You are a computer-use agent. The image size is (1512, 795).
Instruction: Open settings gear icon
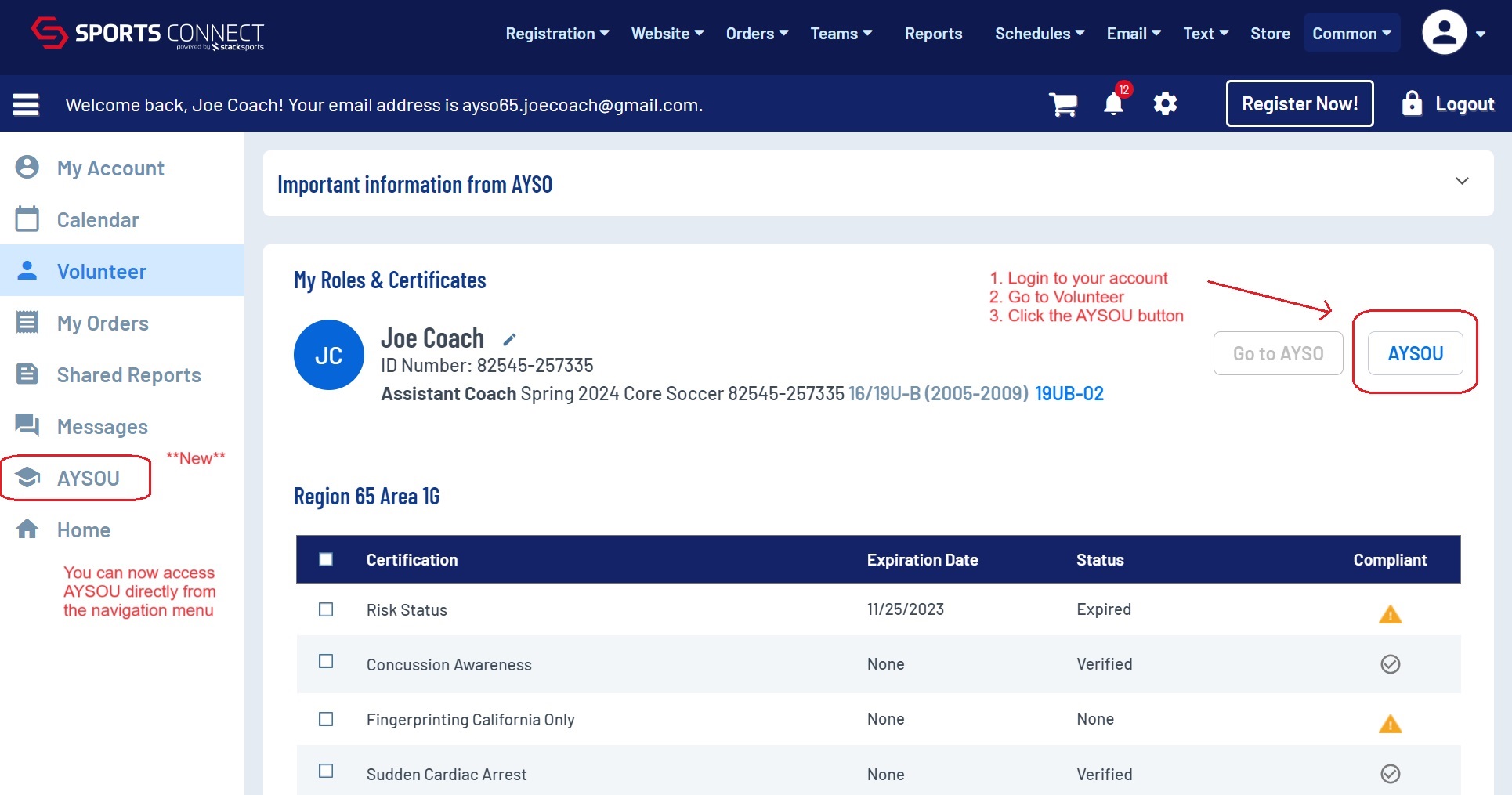(1165, 103)
